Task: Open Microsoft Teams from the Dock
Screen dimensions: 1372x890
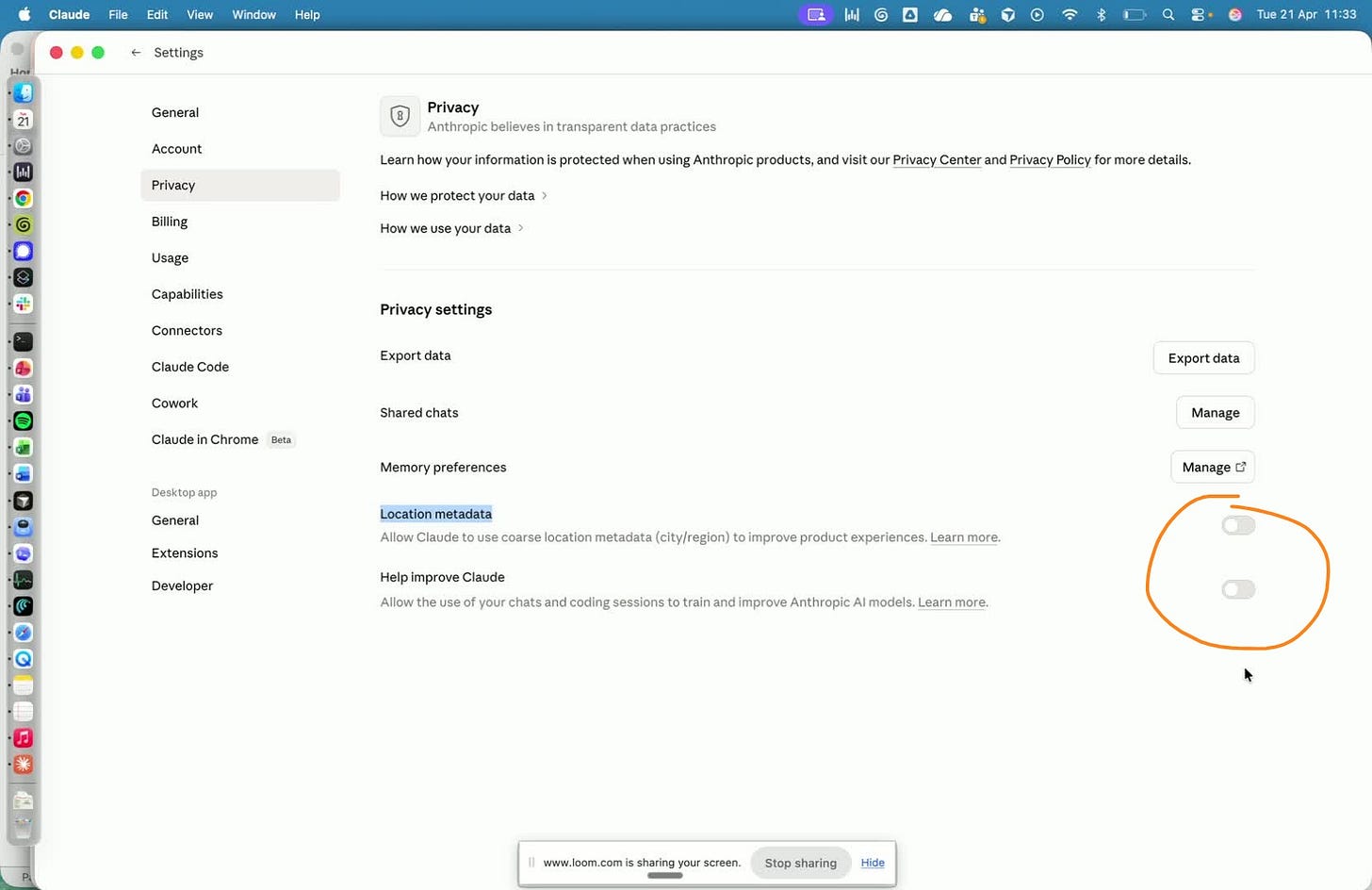Action: [x=24, y=394]
